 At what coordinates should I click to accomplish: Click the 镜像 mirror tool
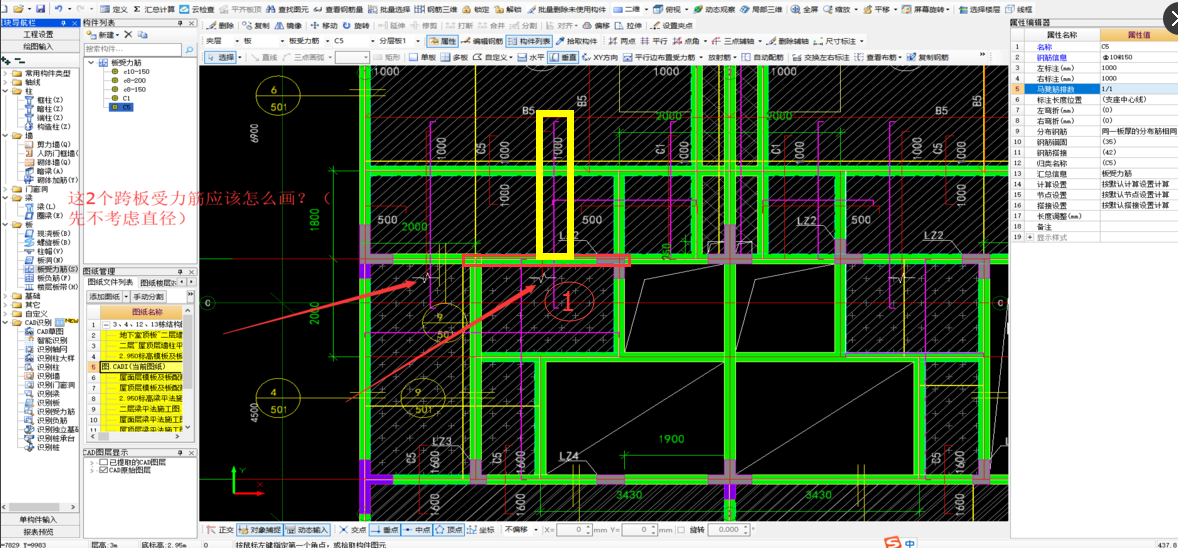pyautogui.click(x=288, y=26)
